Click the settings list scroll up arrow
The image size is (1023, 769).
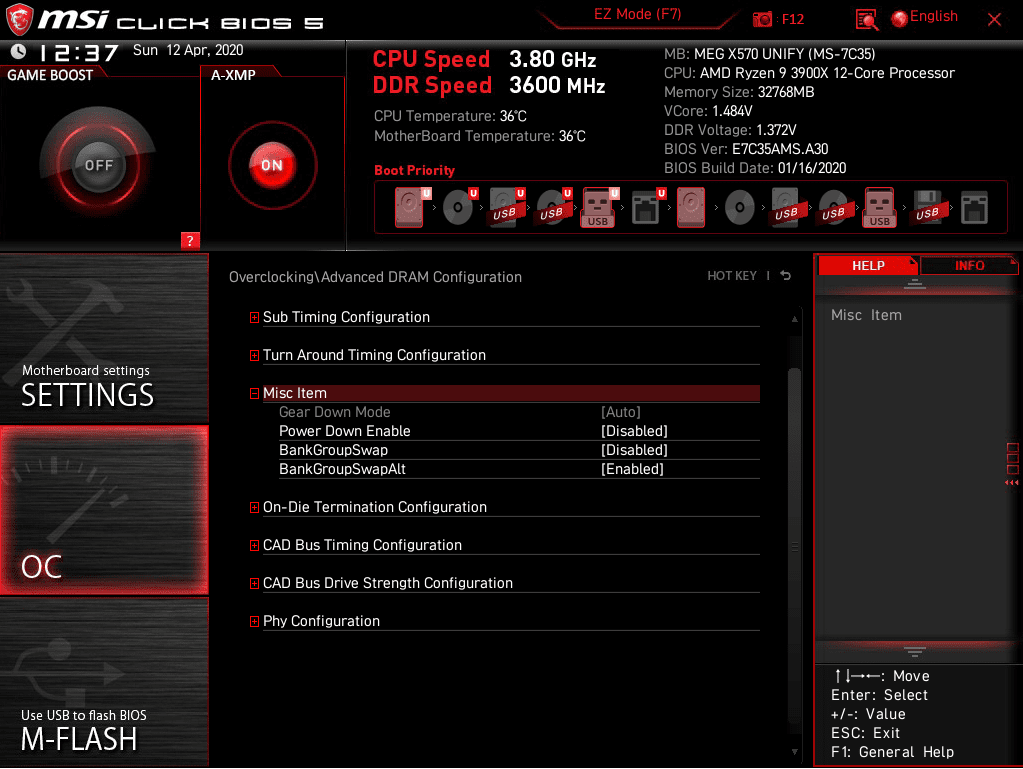point(795,319)
